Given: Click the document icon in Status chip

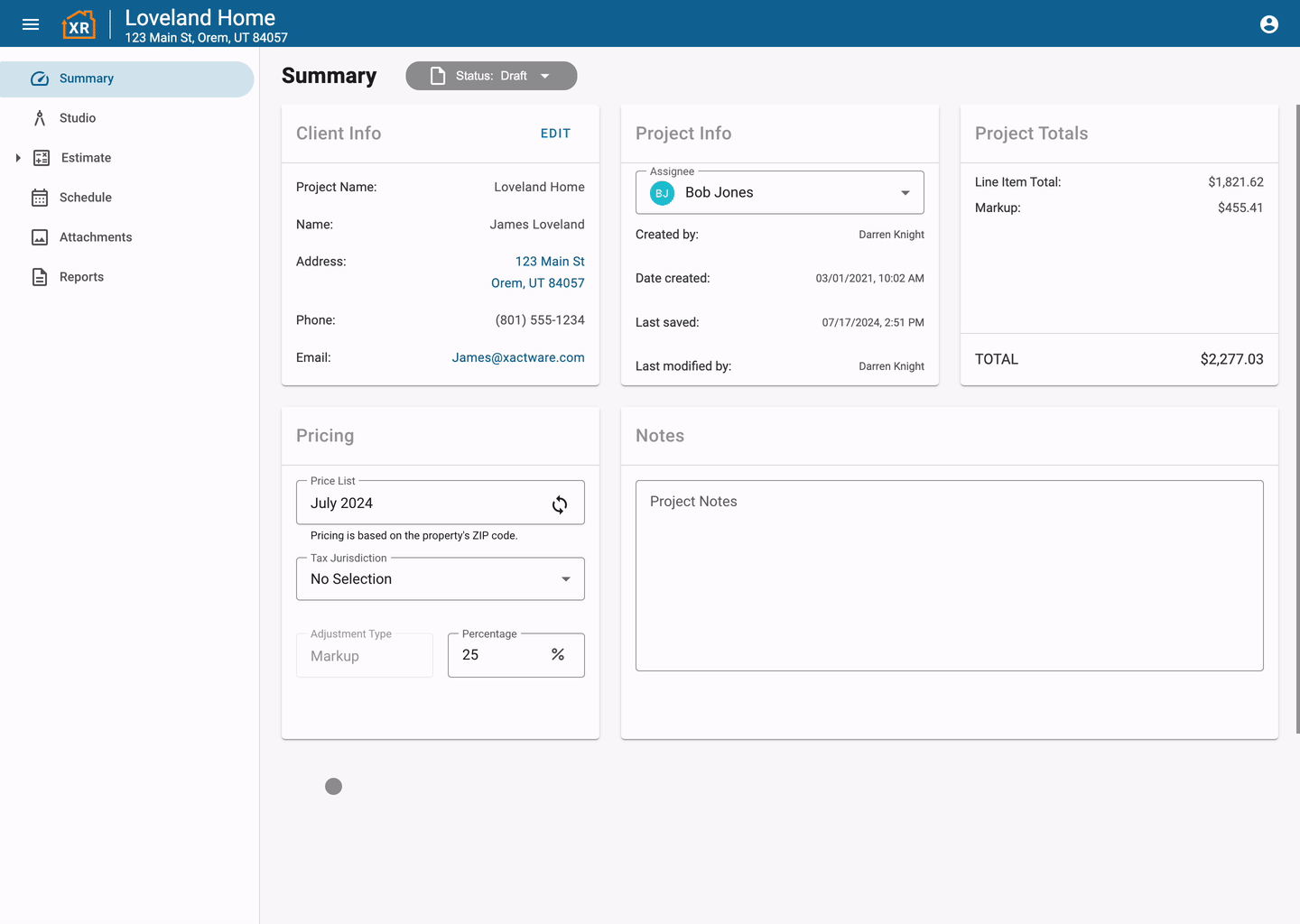Looking at the screenshot, I should (438, 76).
